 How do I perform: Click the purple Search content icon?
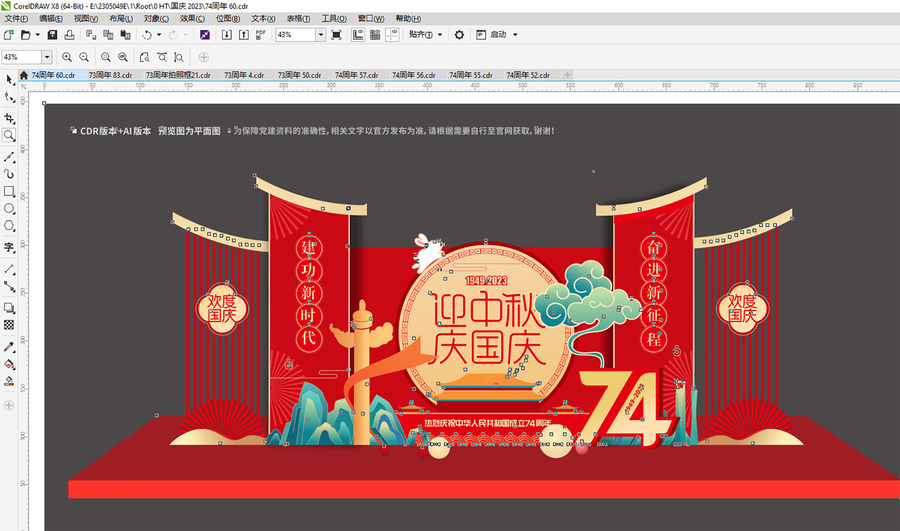coord(205,35)
